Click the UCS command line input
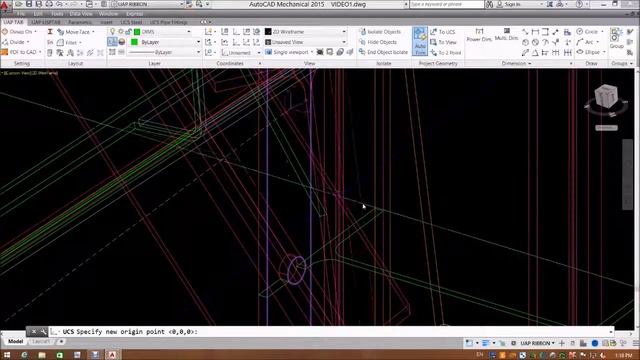The width and height of the screenshot is (640, 360). [x=331, y=331]
